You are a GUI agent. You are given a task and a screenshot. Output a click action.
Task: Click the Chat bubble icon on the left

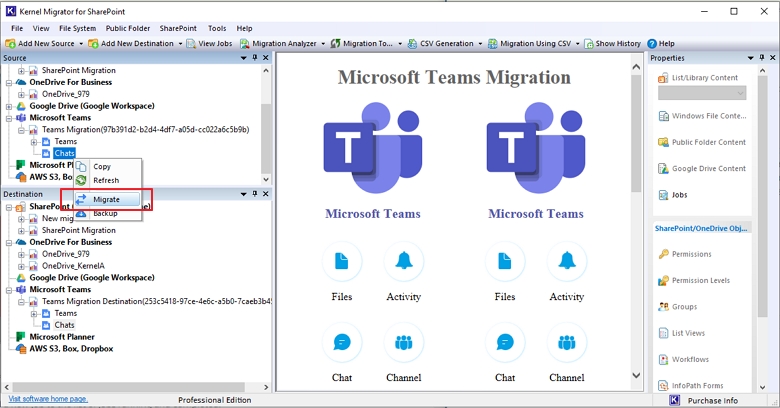342,343
